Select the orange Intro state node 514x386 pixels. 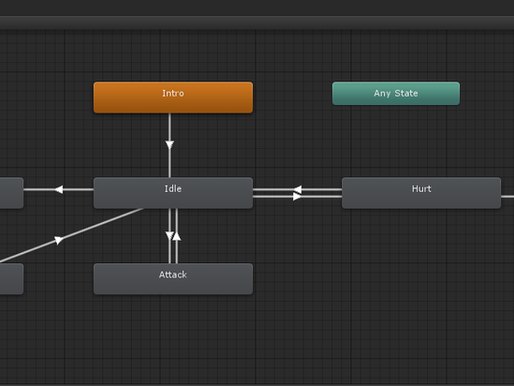[x=173, y=97]
